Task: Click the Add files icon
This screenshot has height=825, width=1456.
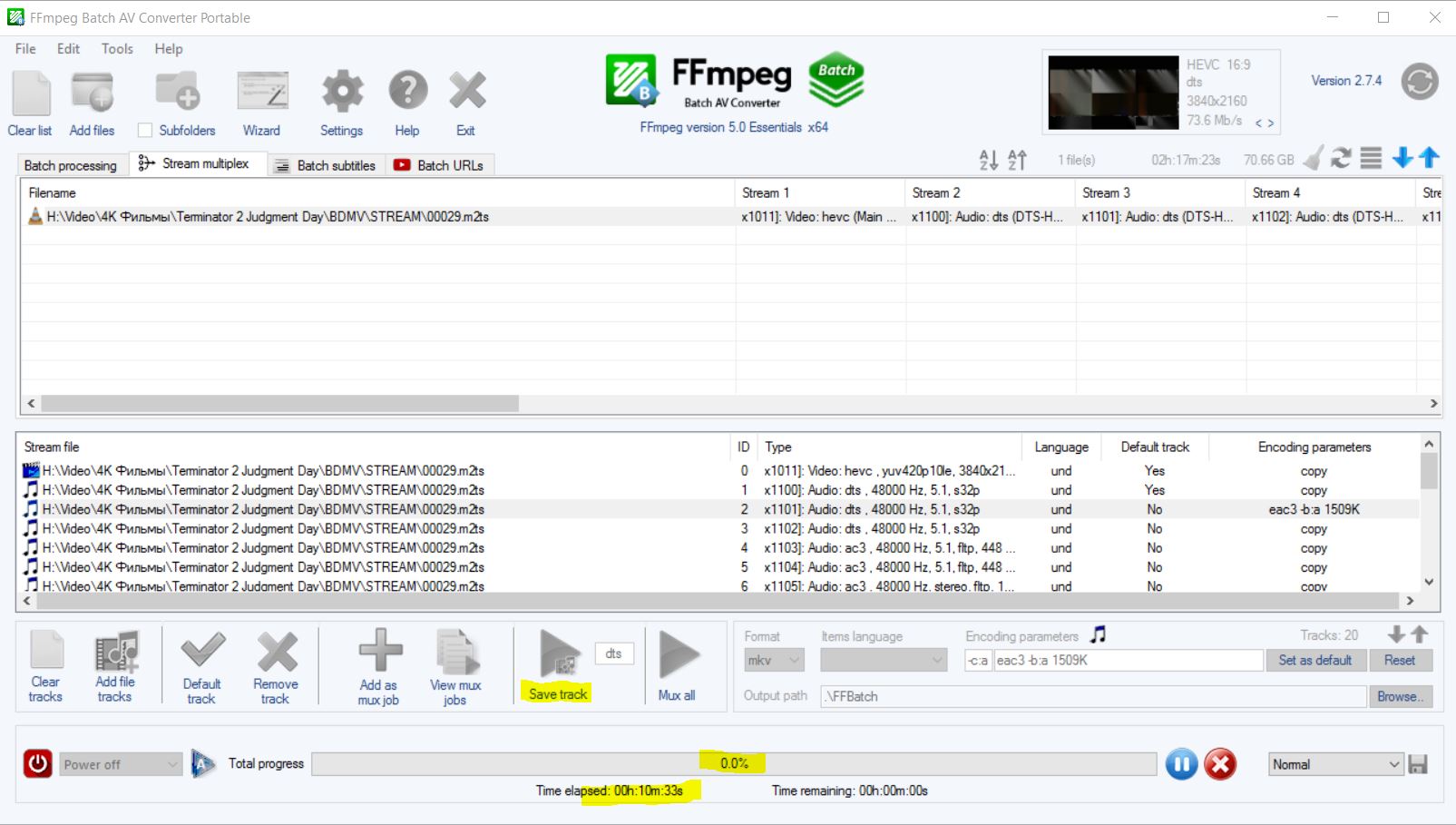Action: coord(93,93)
